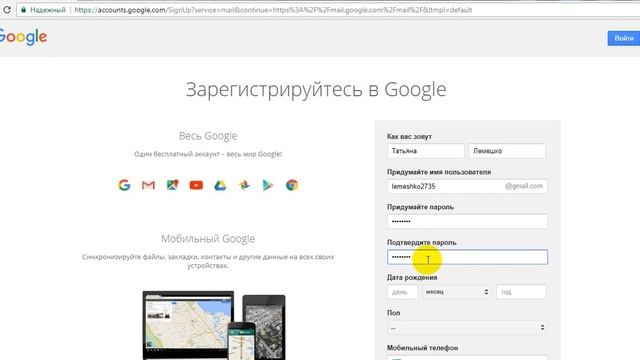
Task: Open the Пол gender dropdown
Action: tap(467, 328)
